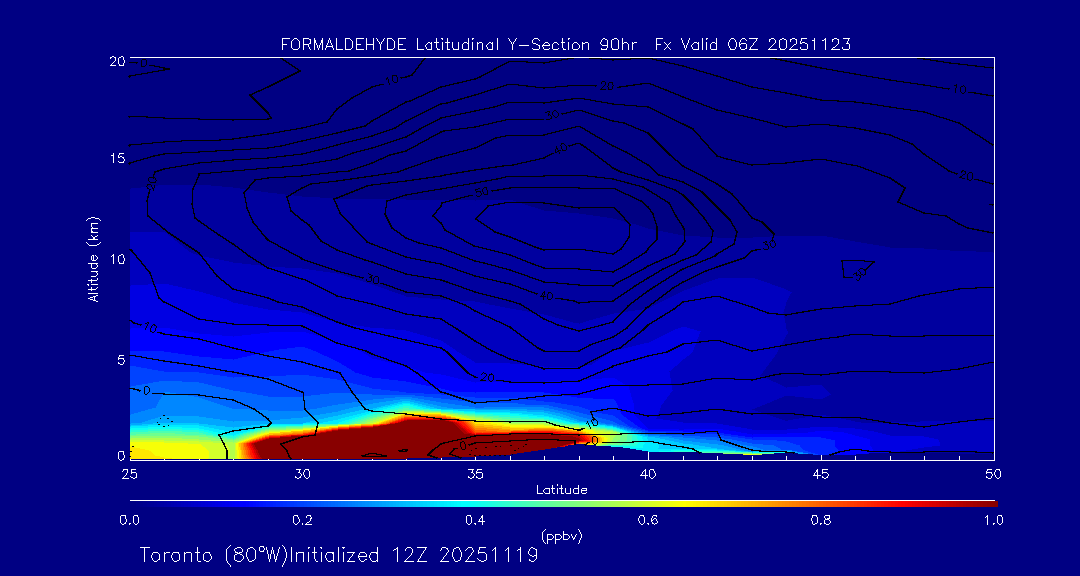1080x576 pixels.
Task: Click the 'Toronto (80°W)' location text
Action: point(212,555)
